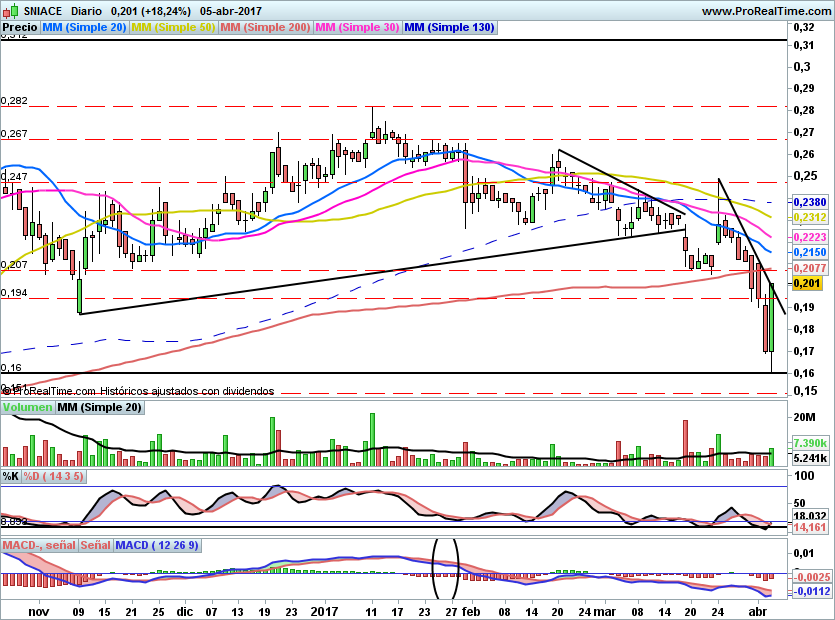Click the 0,2223 moving average value tag

coord(810,237)
